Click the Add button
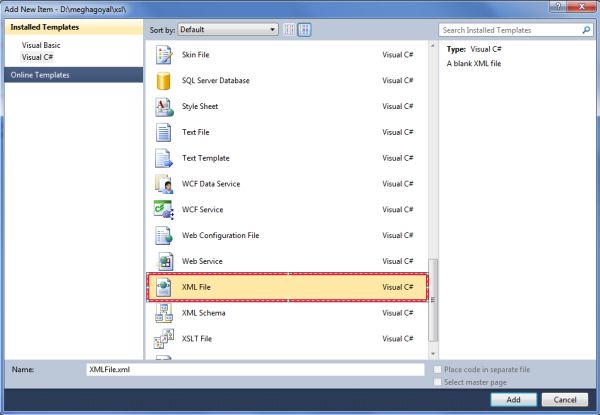This screenshot has height=415, width=600. tap(514, 400)
